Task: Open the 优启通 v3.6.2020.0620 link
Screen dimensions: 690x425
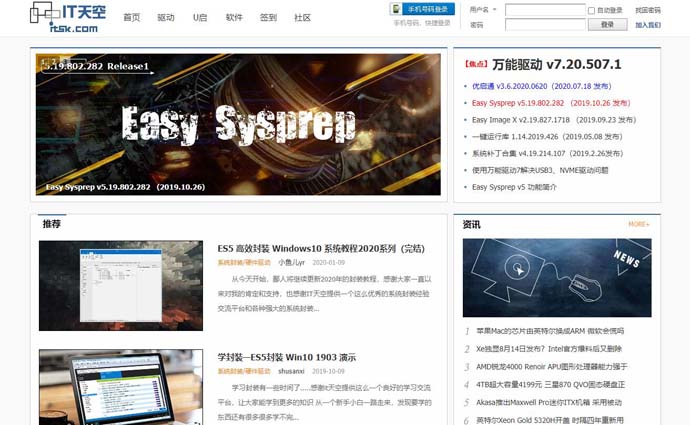Action: coord(541,86)
